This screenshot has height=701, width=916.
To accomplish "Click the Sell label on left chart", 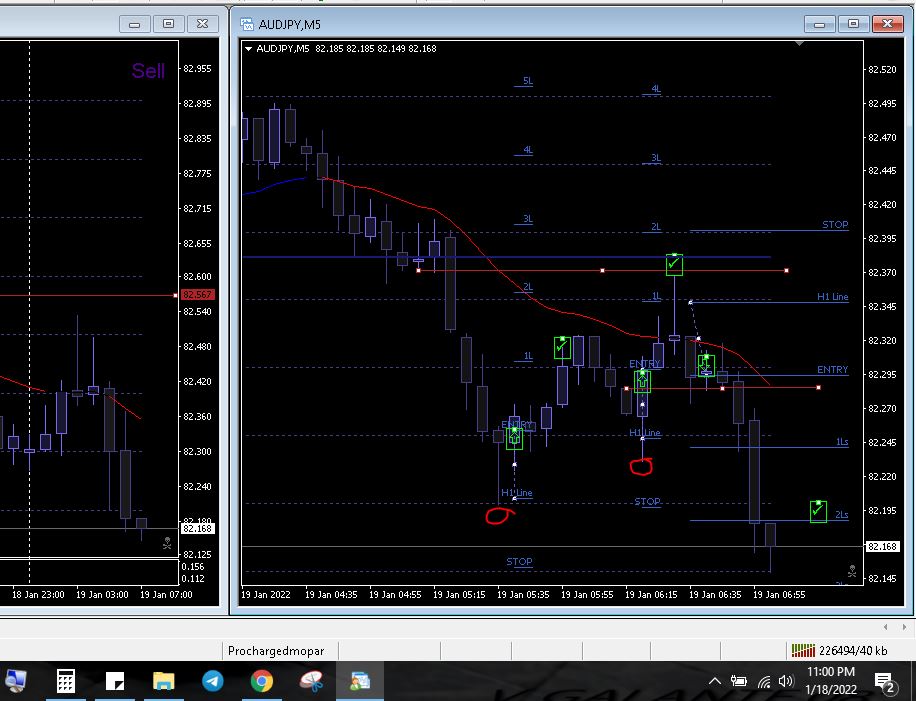I will click(x=148, y=71).
